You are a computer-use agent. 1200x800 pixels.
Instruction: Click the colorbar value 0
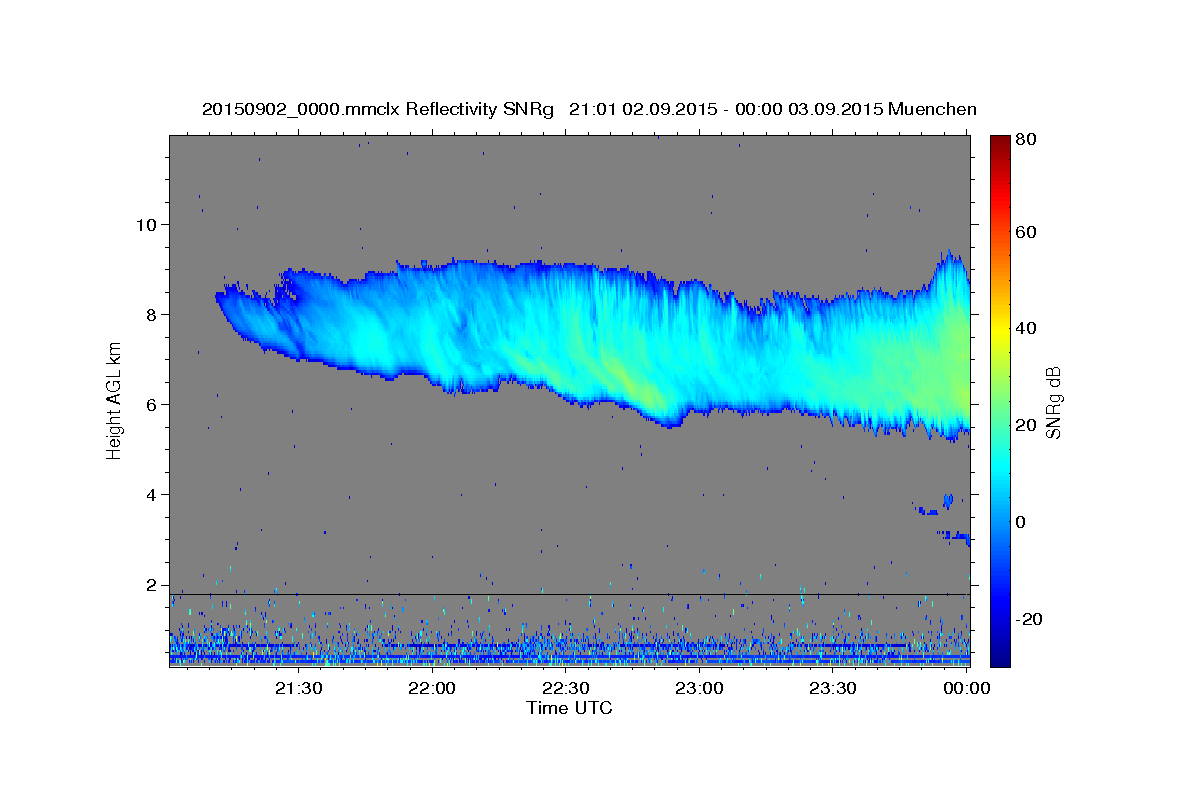pyautogui.click(x=1020, y=522)
